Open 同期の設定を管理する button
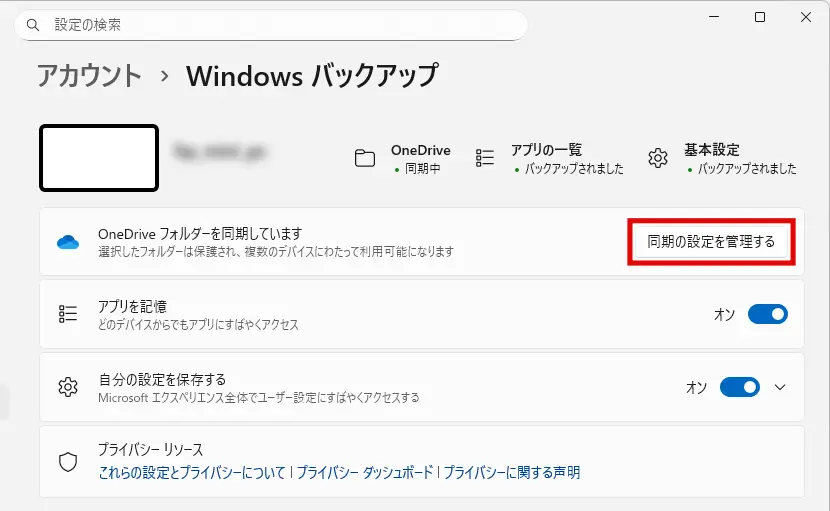 711,241
